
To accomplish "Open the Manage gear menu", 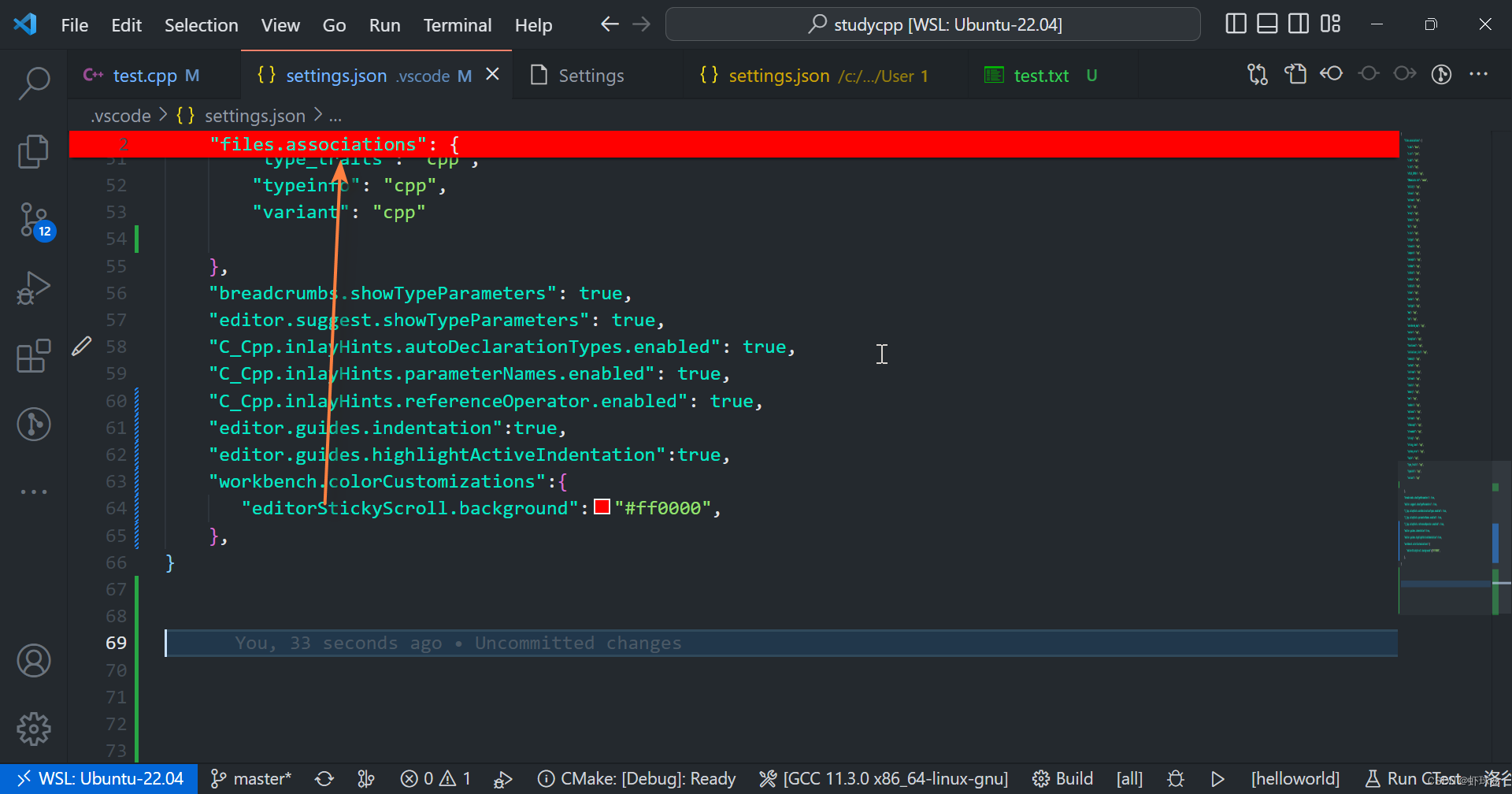I will (x=34, y=729).
